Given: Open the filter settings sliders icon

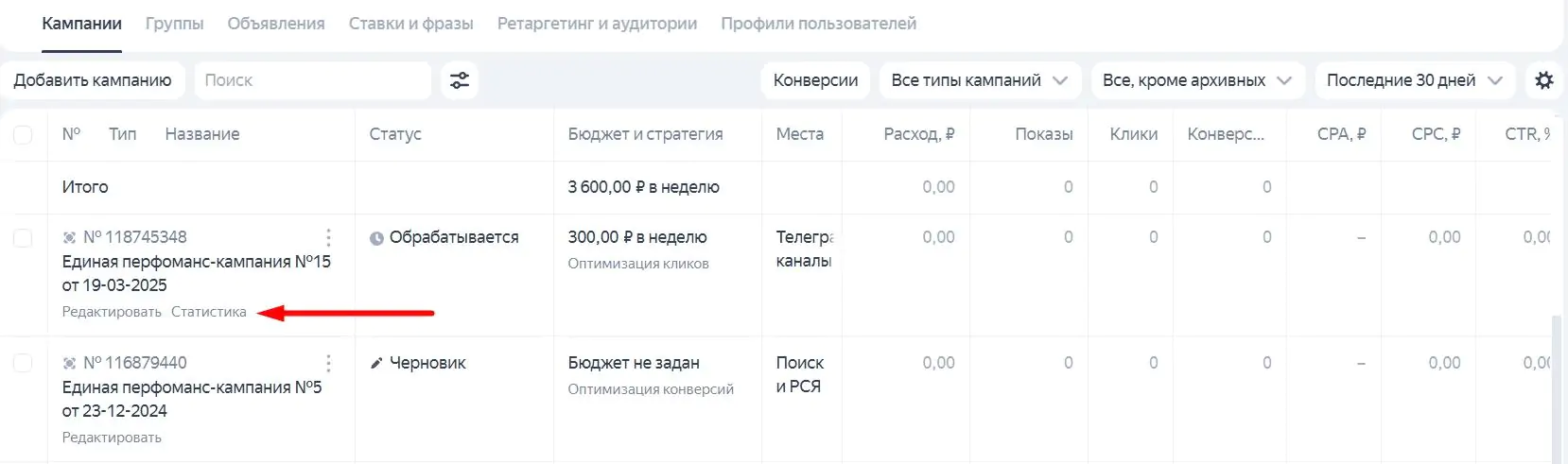Looking at the screenshot, I should tap(459, 80).
